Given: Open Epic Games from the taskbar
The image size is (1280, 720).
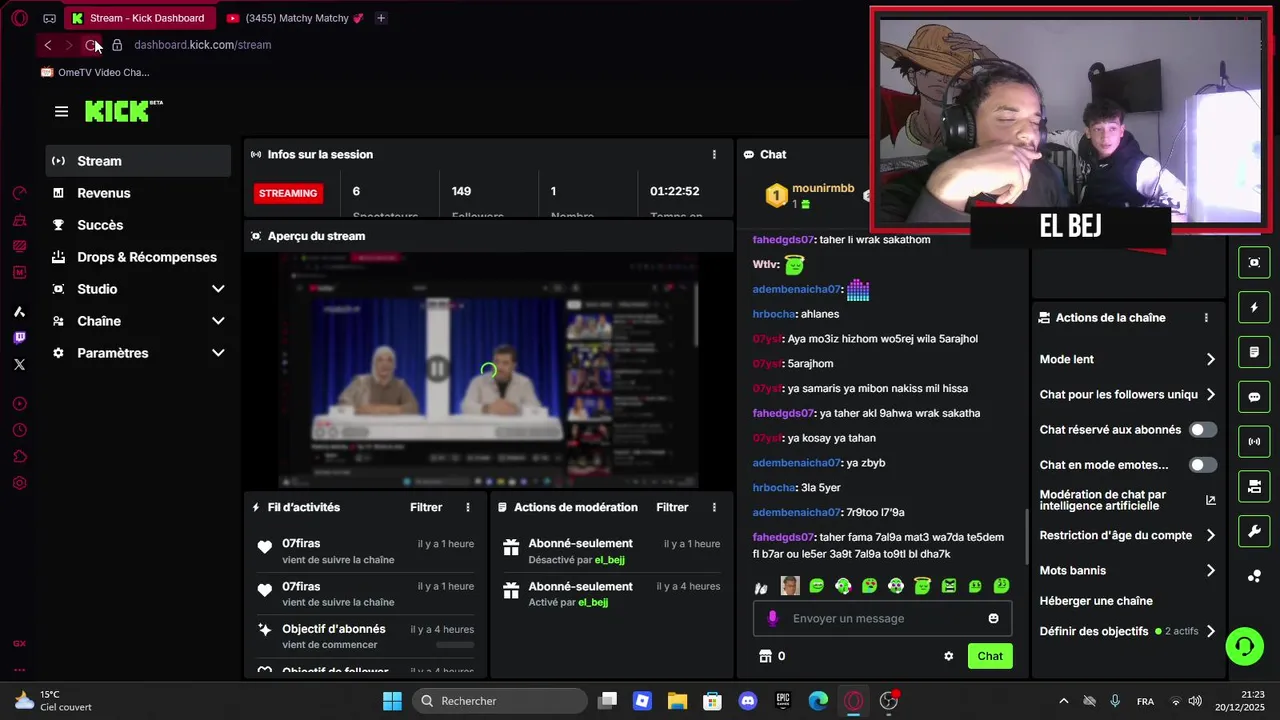Looking at the screenshot, I should coord(783,702).
